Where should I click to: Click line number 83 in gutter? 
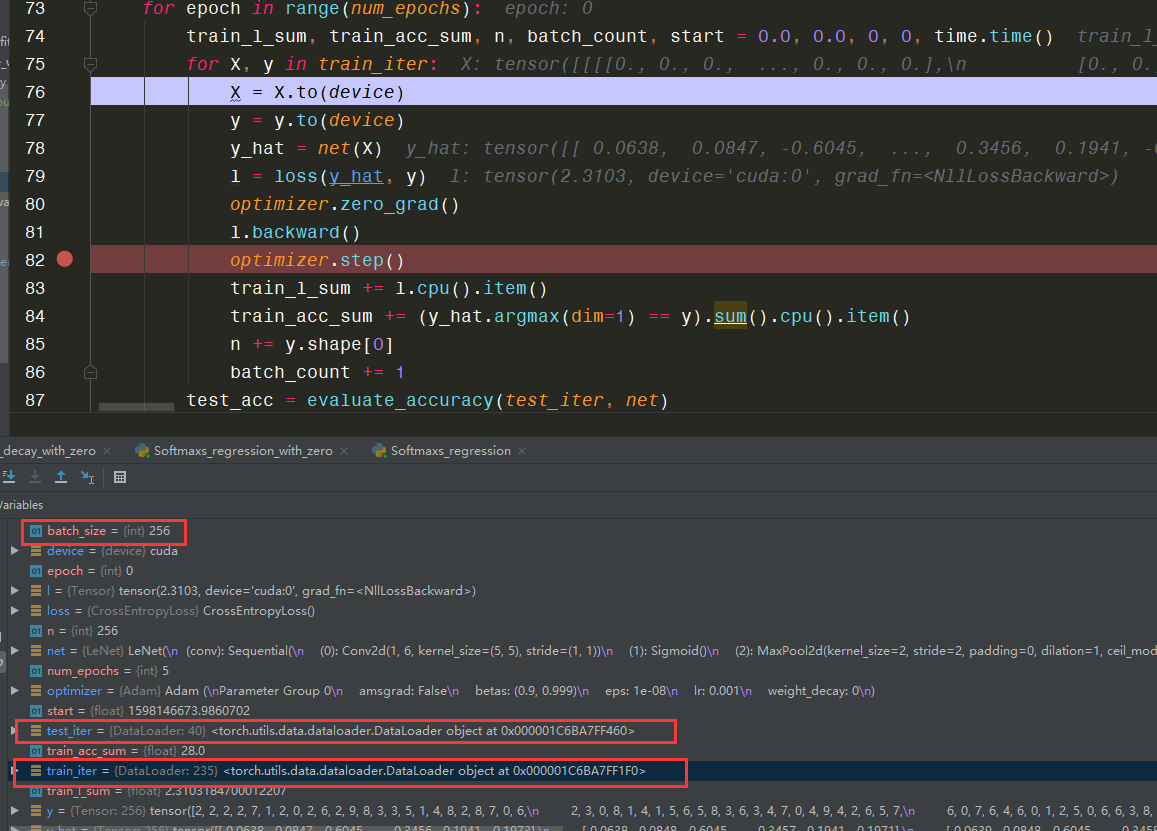point(35,288)
